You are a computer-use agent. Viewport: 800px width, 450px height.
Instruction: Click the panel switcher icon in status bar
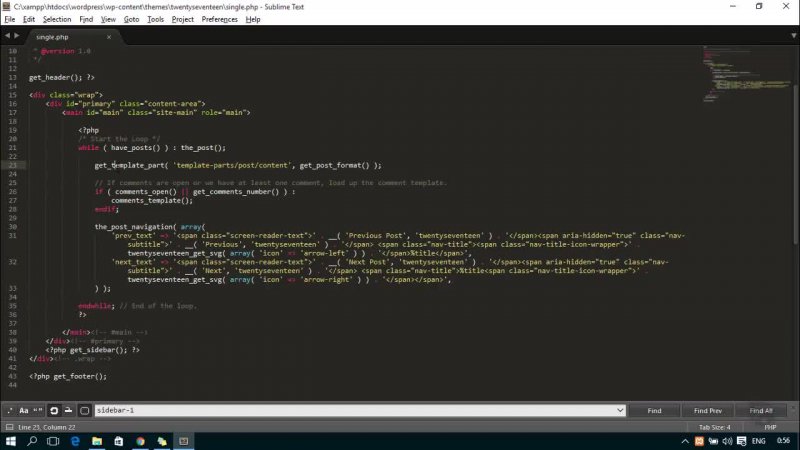[x=8, y=427]
